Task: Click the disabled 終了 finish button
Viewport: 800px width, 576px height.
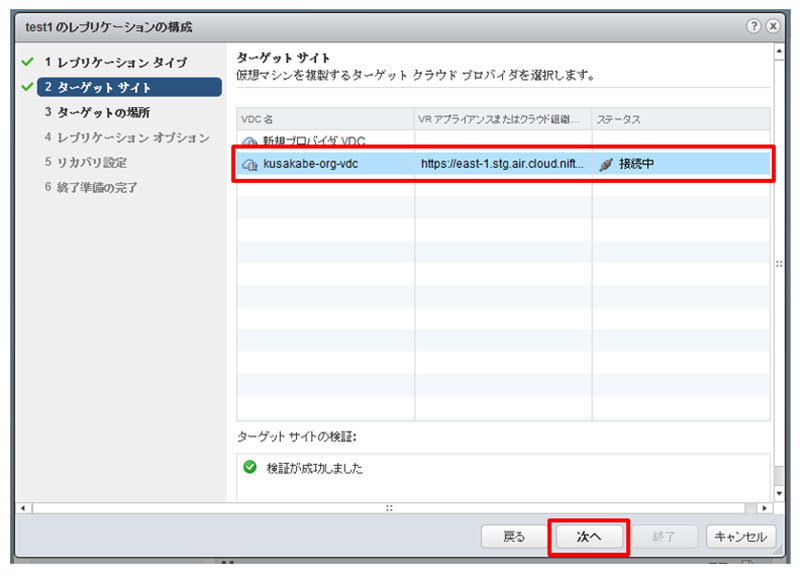Action: tap(664, 537)
